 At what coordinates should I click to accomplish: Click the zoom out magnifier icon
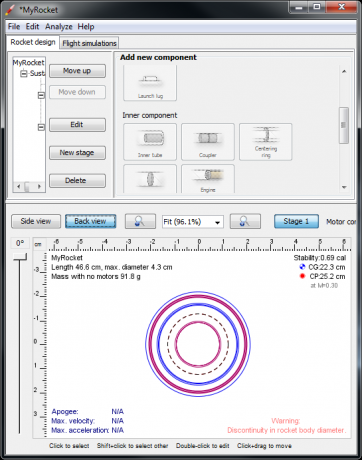(140, 221)
